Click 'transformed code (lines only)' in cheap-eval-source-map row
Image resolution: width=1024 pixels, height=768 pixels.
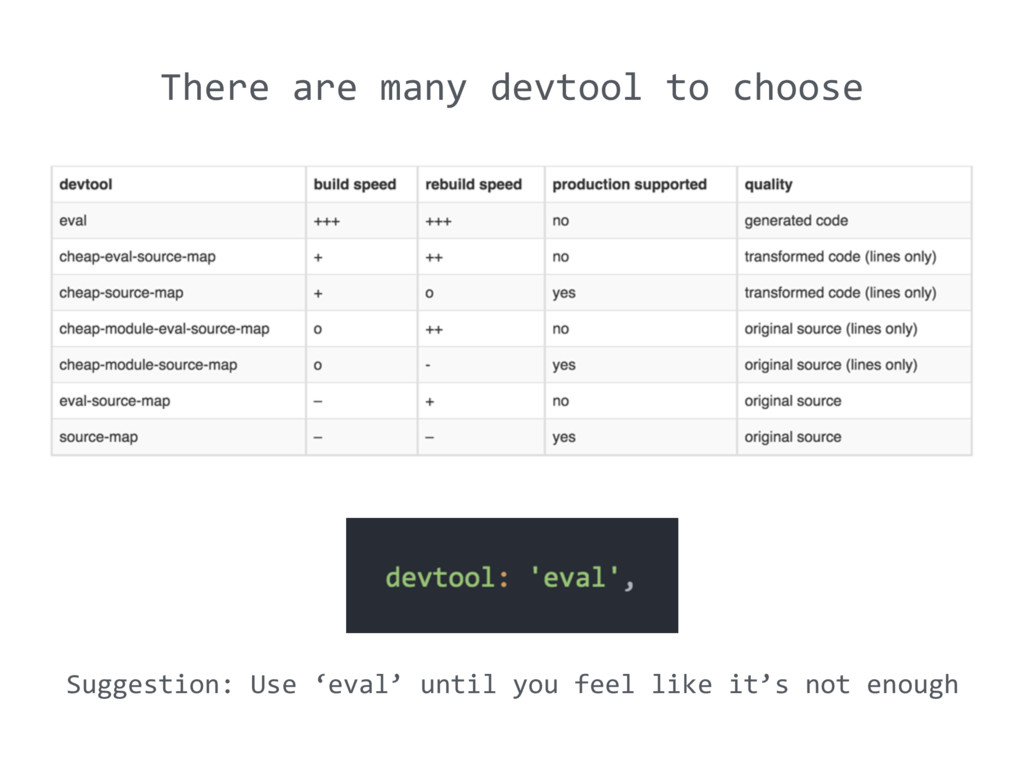(840, 257)
